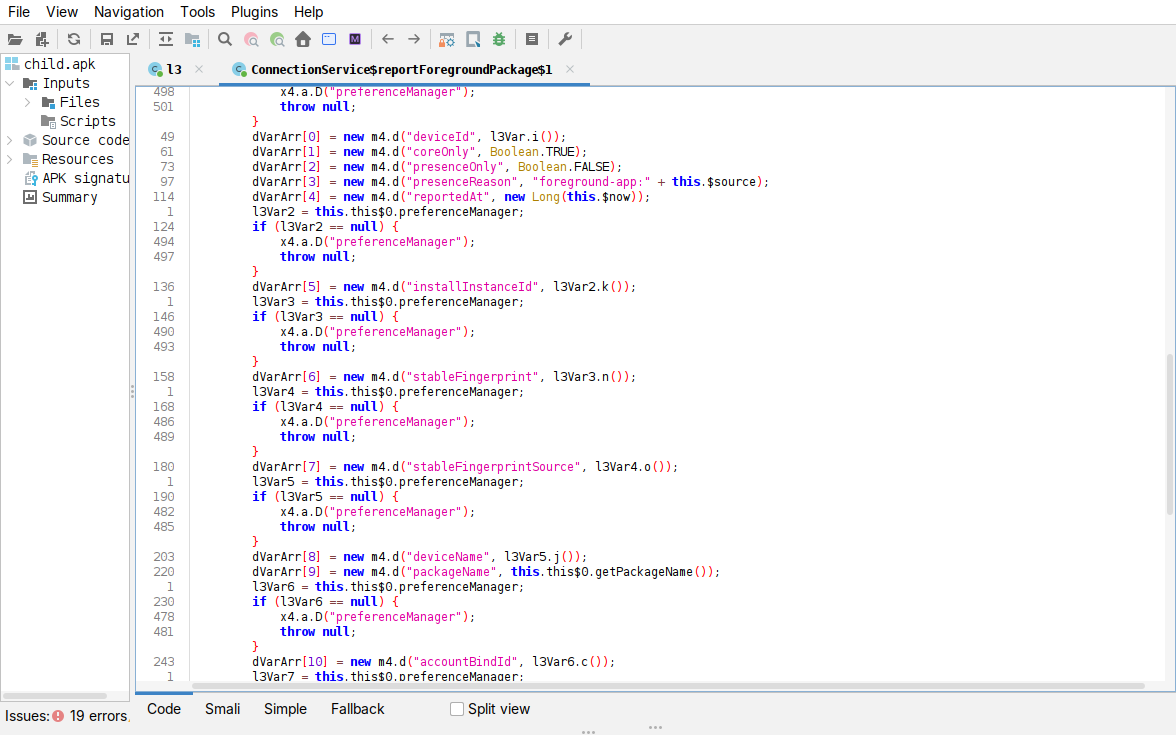The width and height of the screenshot is (1176, 735).
Task: Open the Navigation menu
Action: tap(129, 12)
